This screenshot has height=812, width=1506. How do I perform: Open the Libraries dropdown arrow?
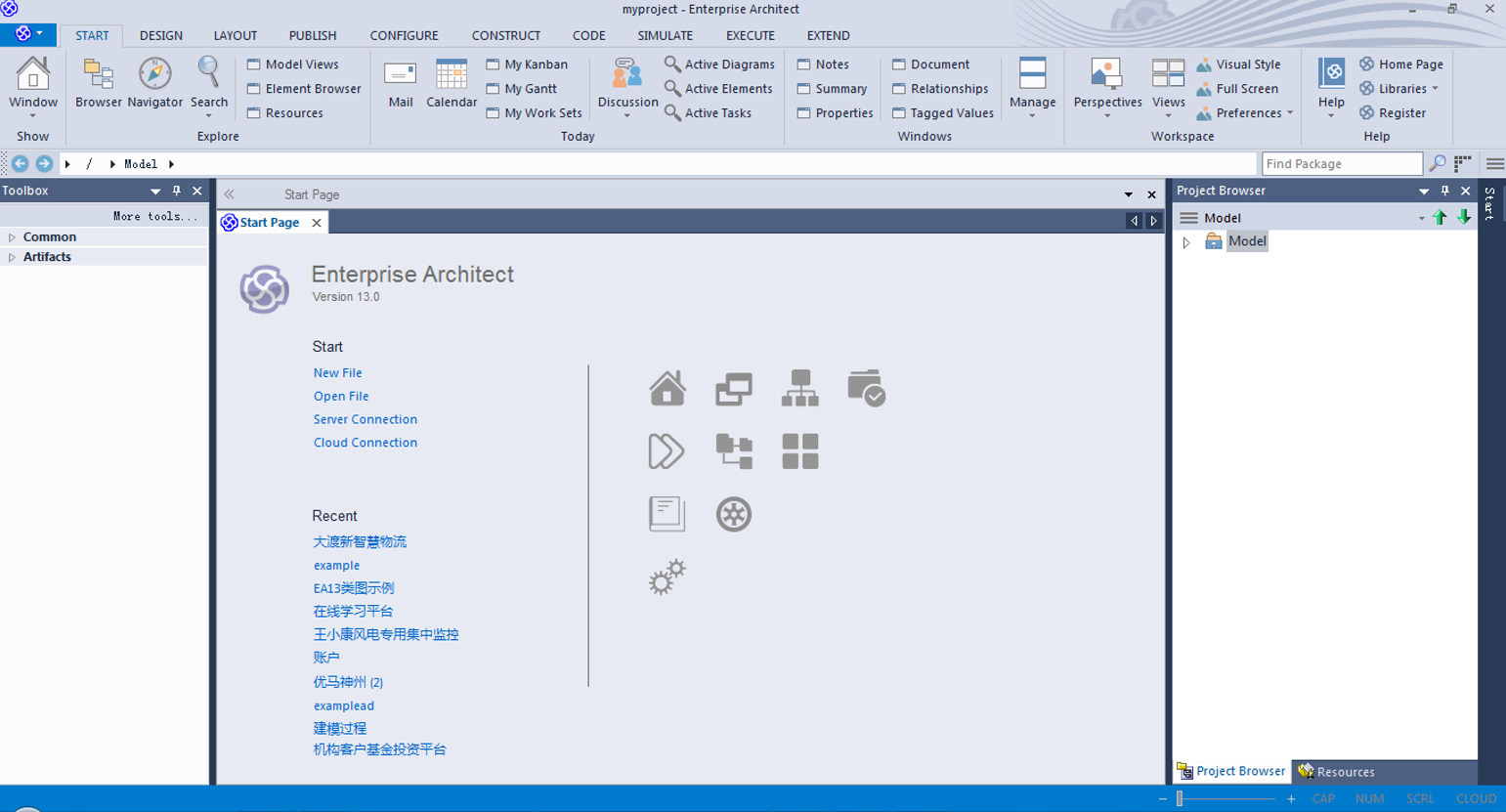(x=1435, y=89)
